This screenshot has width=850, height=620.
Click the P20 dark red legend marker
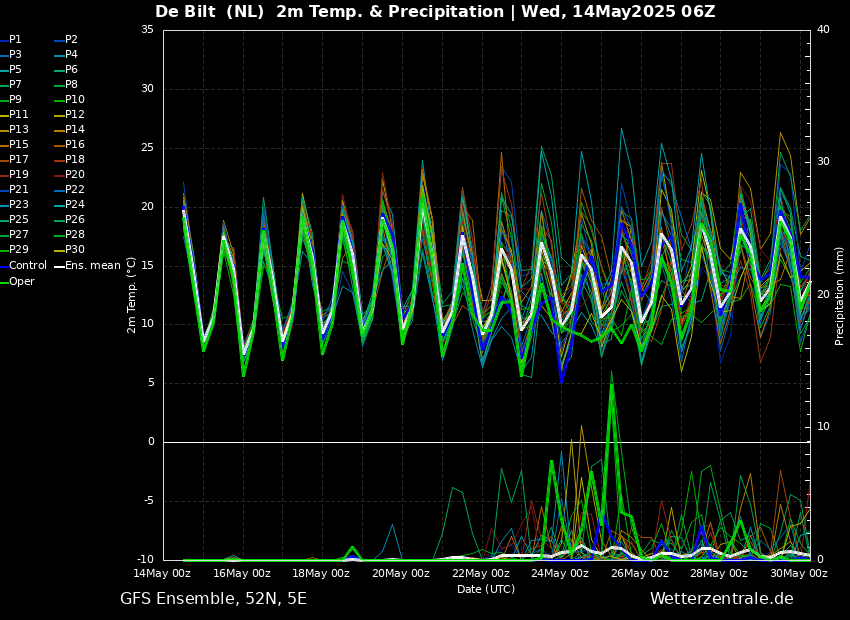pos(58,175)
